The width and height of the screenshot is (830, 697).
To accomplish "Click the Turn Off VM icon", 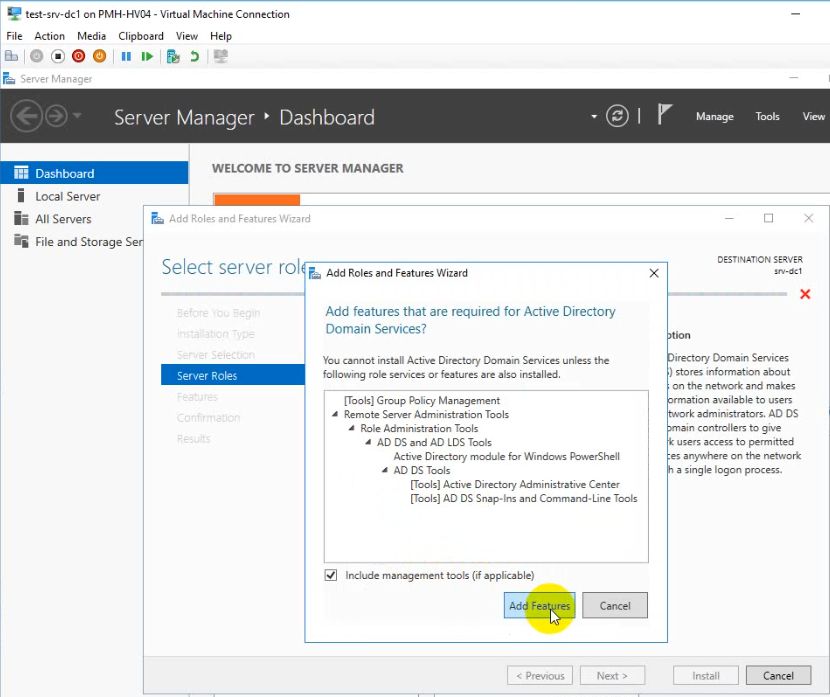I will [x=58, y=56].
